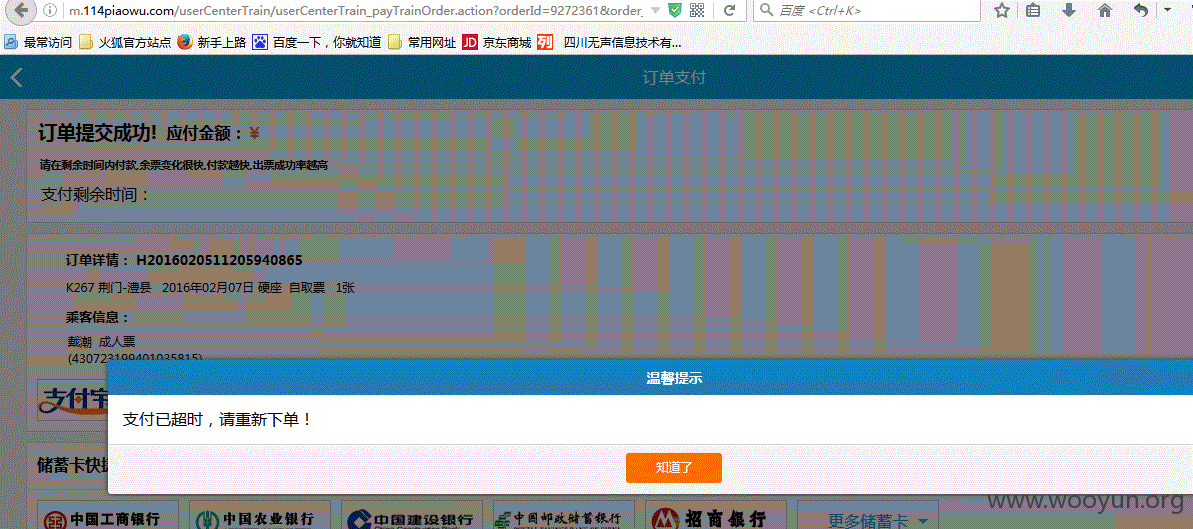Open 火狐官方站点 bookmark folder
The width and height of the screenshot is (1193, 529).
point(125,43)
